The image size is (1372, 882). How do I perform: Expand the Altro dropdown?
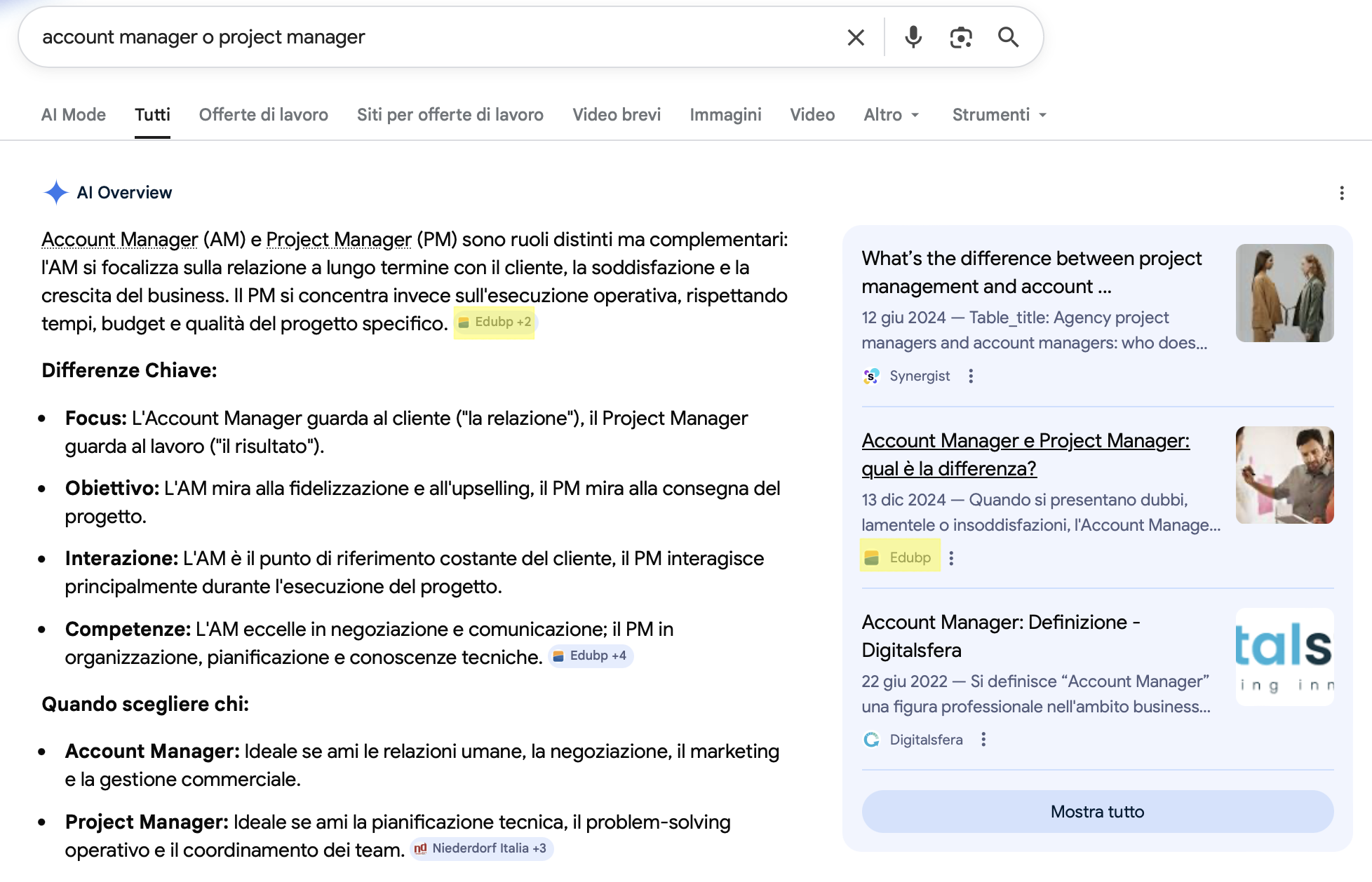[891, 114]
